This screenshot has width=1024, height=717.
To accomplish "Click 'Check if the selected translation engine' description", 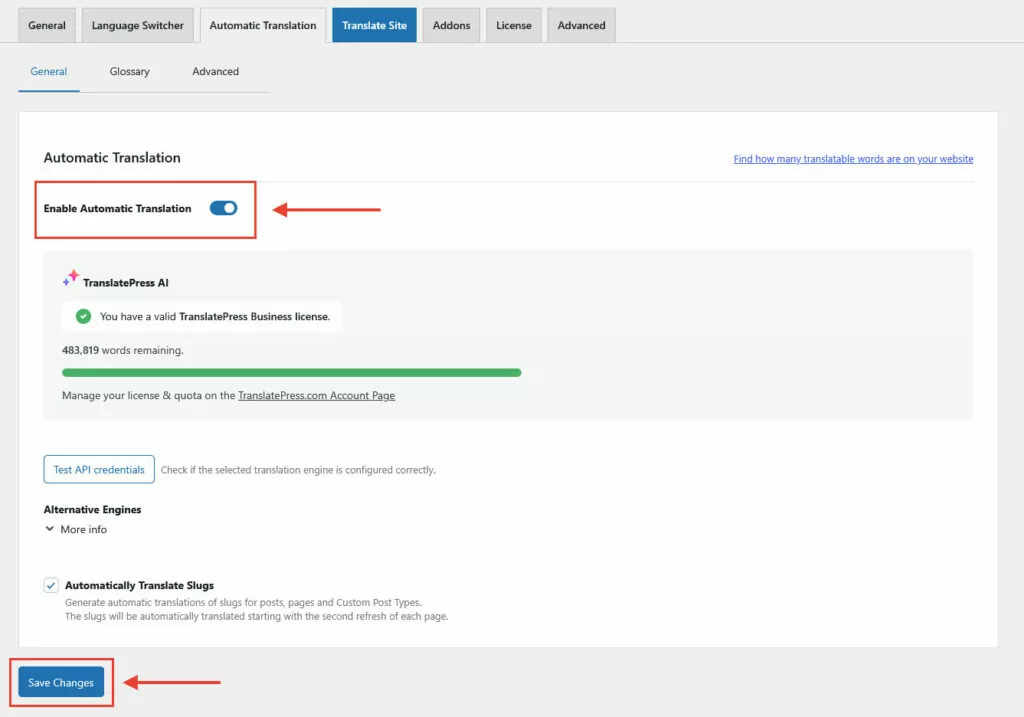I will coord(298,470).
